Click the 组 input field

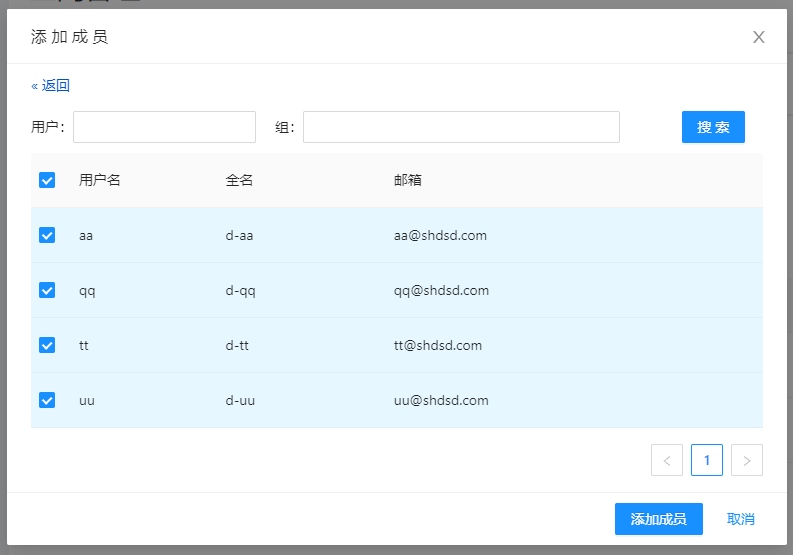(x=461, y=127)
